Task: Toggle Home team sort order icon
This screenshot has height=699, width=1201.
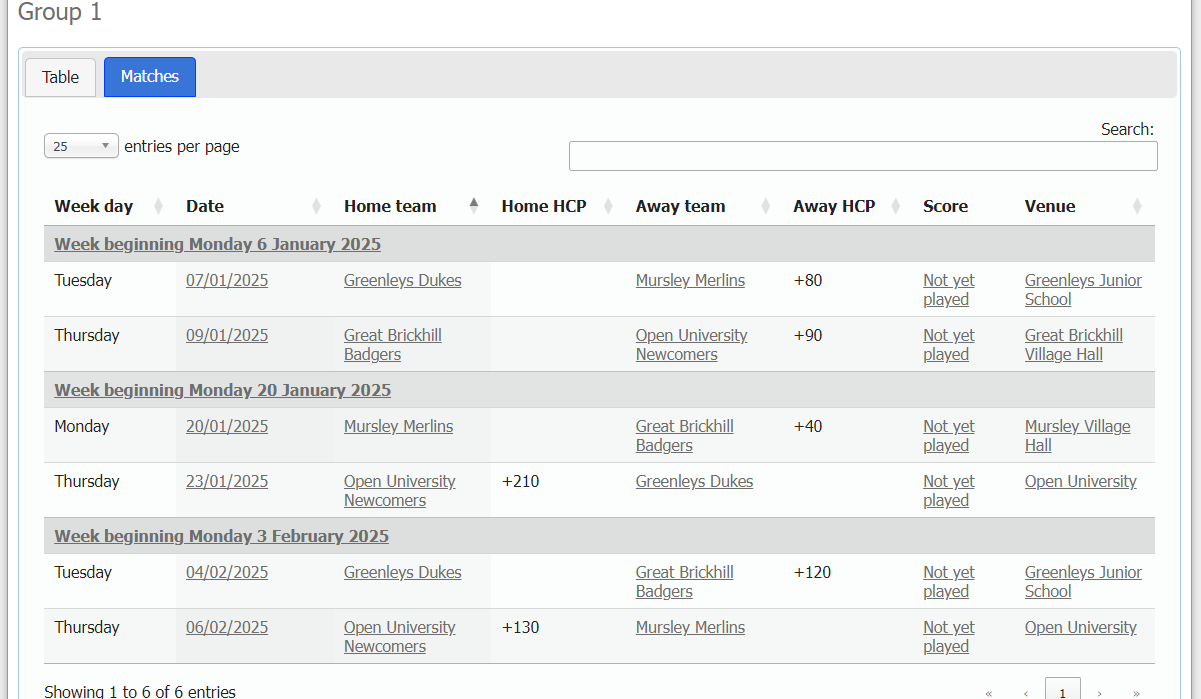Action: pos(474,206)
